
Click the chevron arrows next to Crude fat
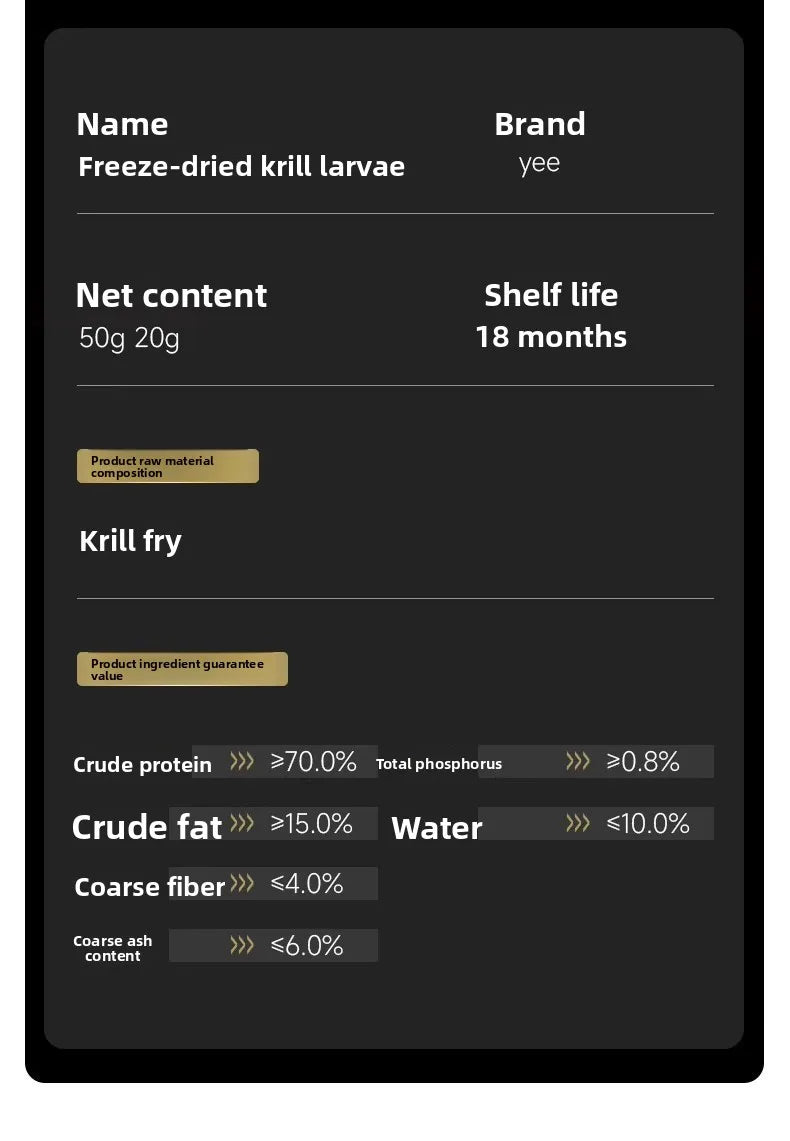pyautogui.click(x=242, y=824)
